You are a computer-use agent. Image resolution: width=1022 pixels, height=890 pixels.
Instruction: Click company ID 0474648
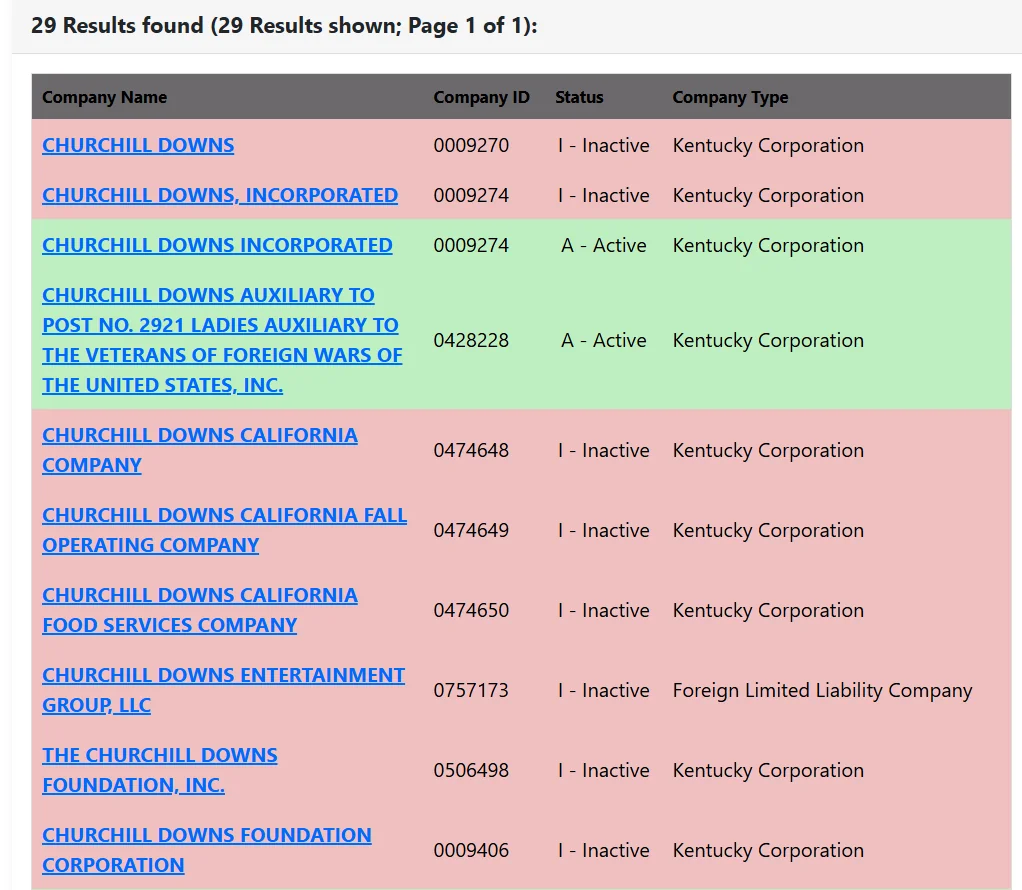pos(471,450)
